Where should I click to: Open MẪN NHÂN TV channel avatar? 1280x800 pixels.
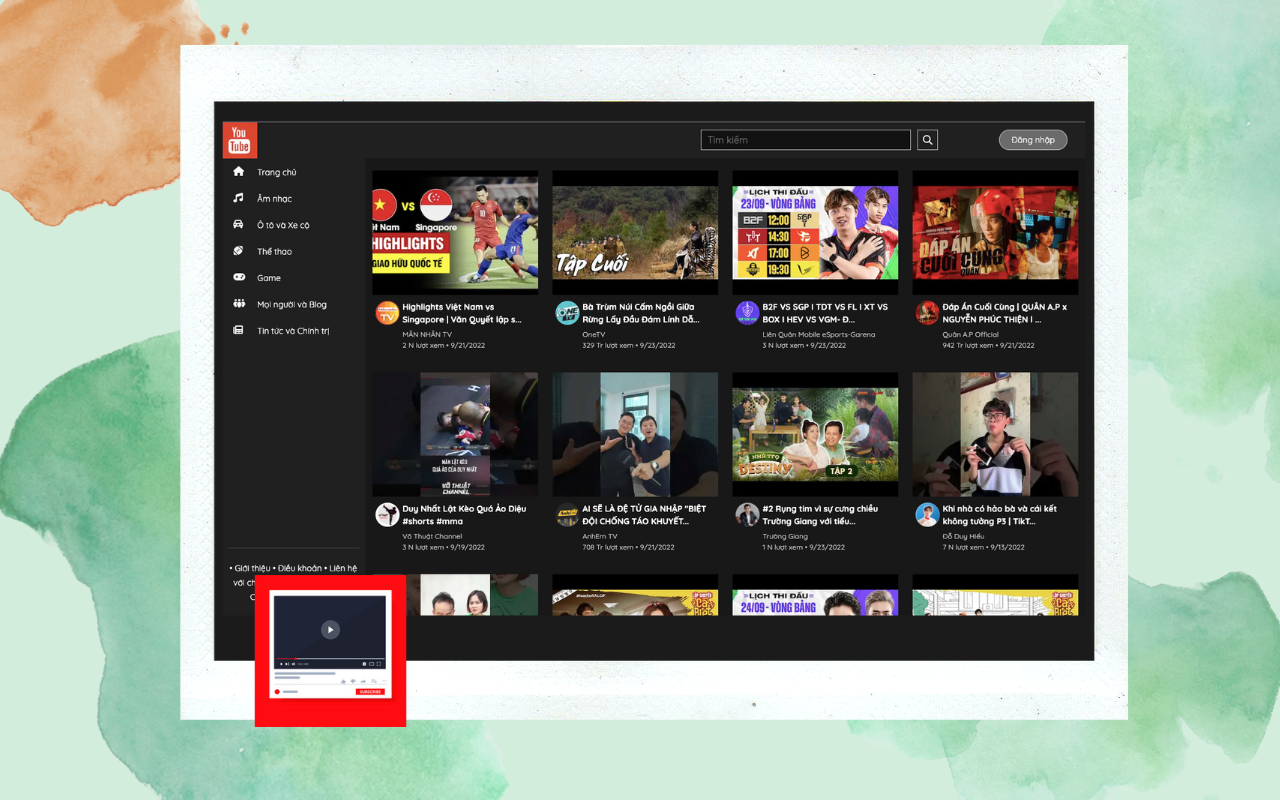tap(387, 313)
